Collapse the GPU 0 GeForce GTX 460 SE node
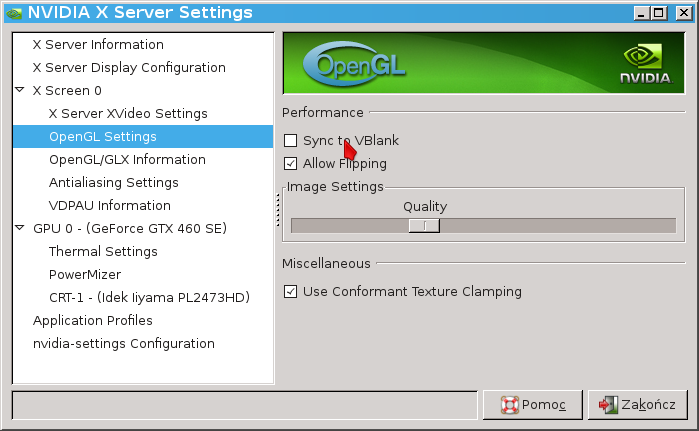 (x=21, y=228)
